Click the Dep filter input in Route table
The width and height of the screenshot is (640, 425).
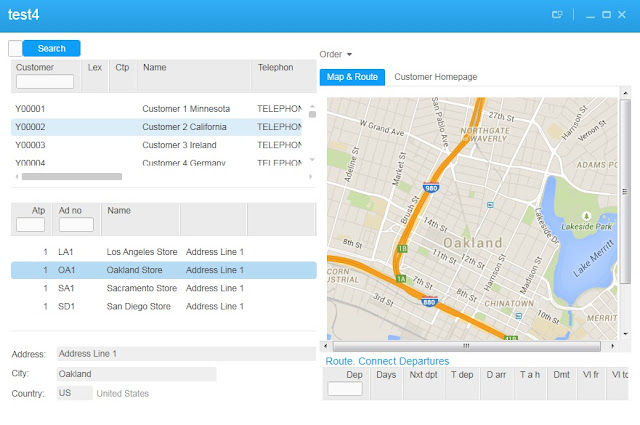345,389
